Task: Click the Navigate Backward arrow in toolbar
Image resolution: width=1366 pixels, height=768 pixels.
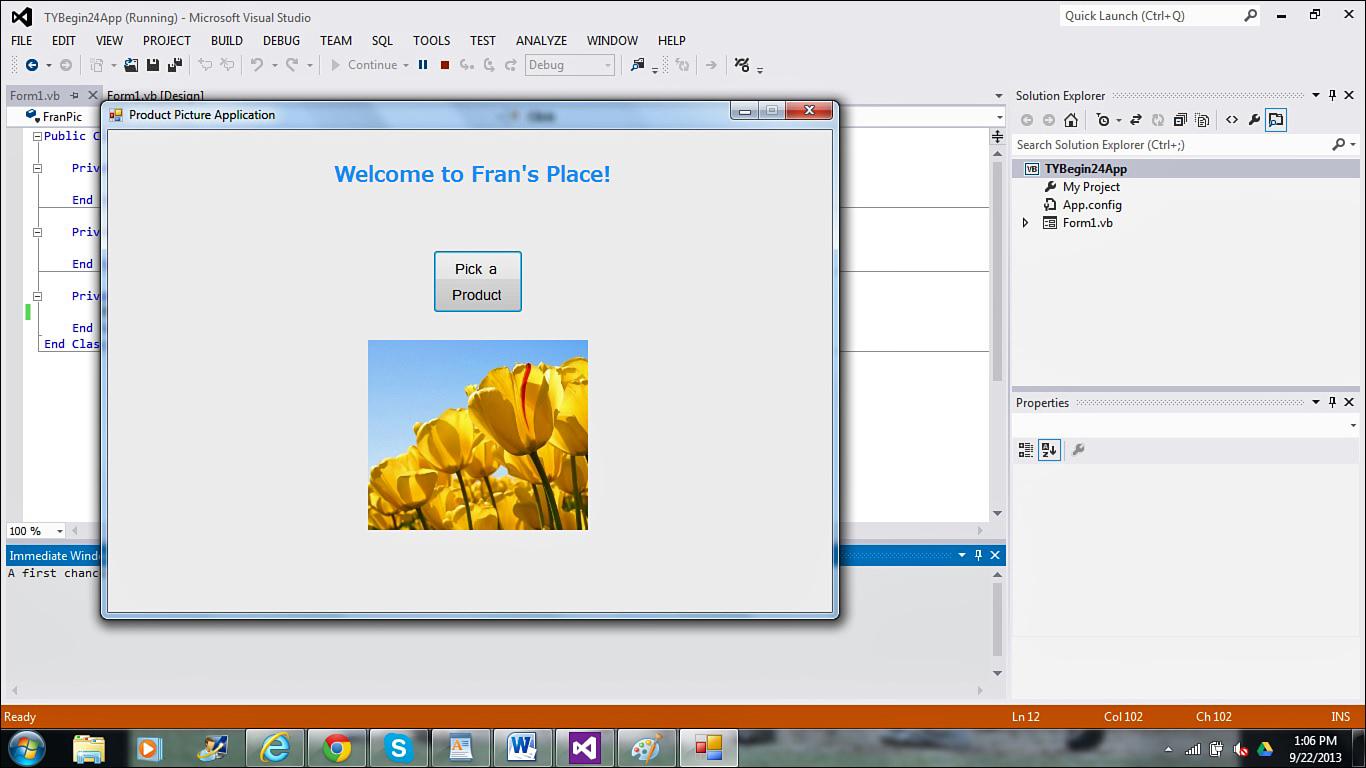Action: (x=32, y=65)
